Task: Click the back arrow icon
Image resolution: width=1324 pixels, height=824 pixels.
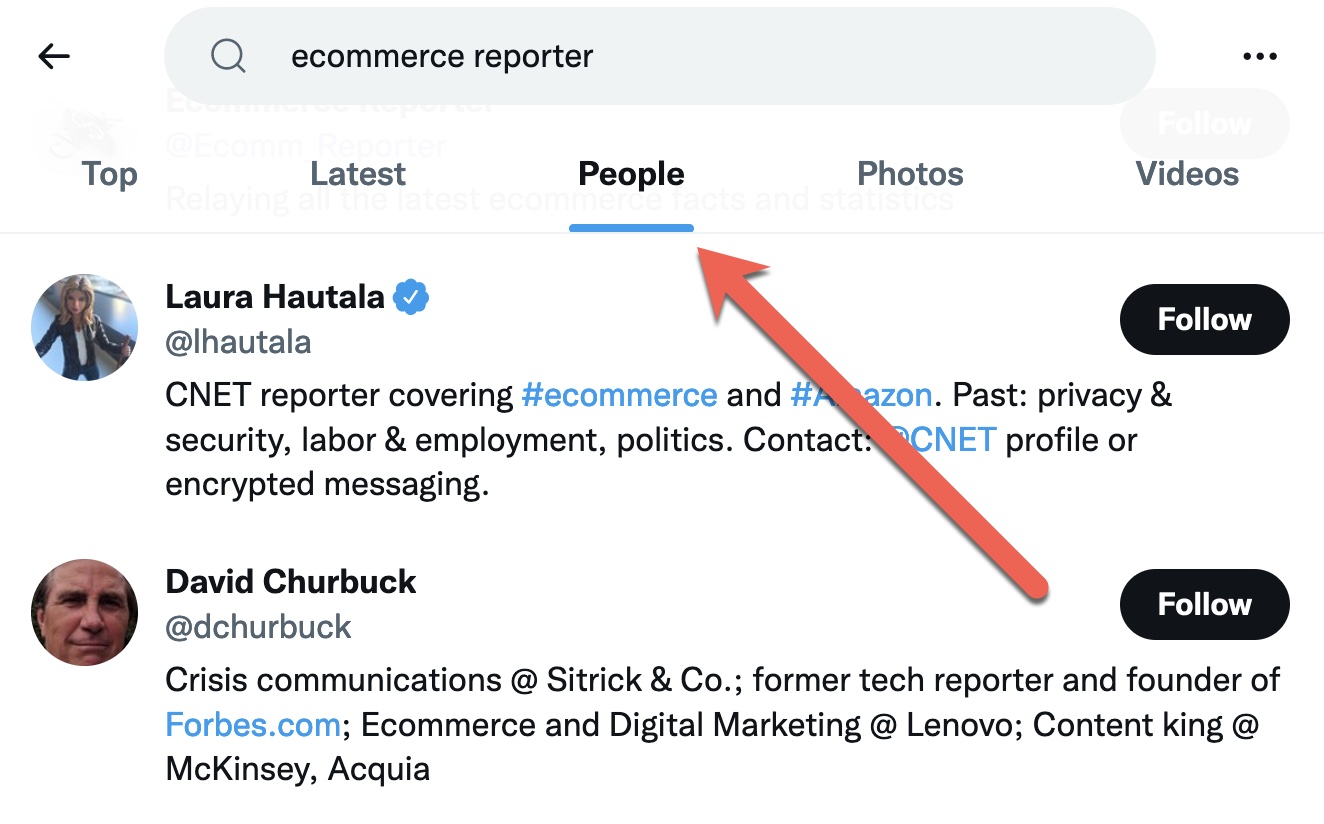Action: (54, 57)
